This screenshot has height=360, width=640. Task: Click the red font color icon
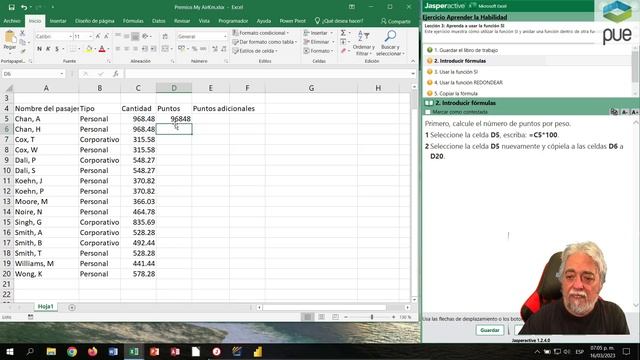coord(102,49)
